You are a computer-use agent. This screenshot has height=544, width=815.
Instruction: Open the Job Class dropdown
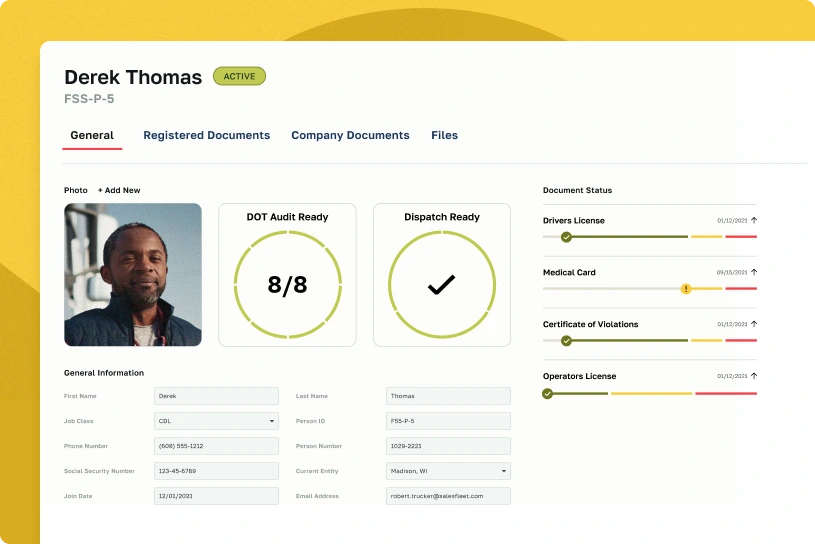216,421
